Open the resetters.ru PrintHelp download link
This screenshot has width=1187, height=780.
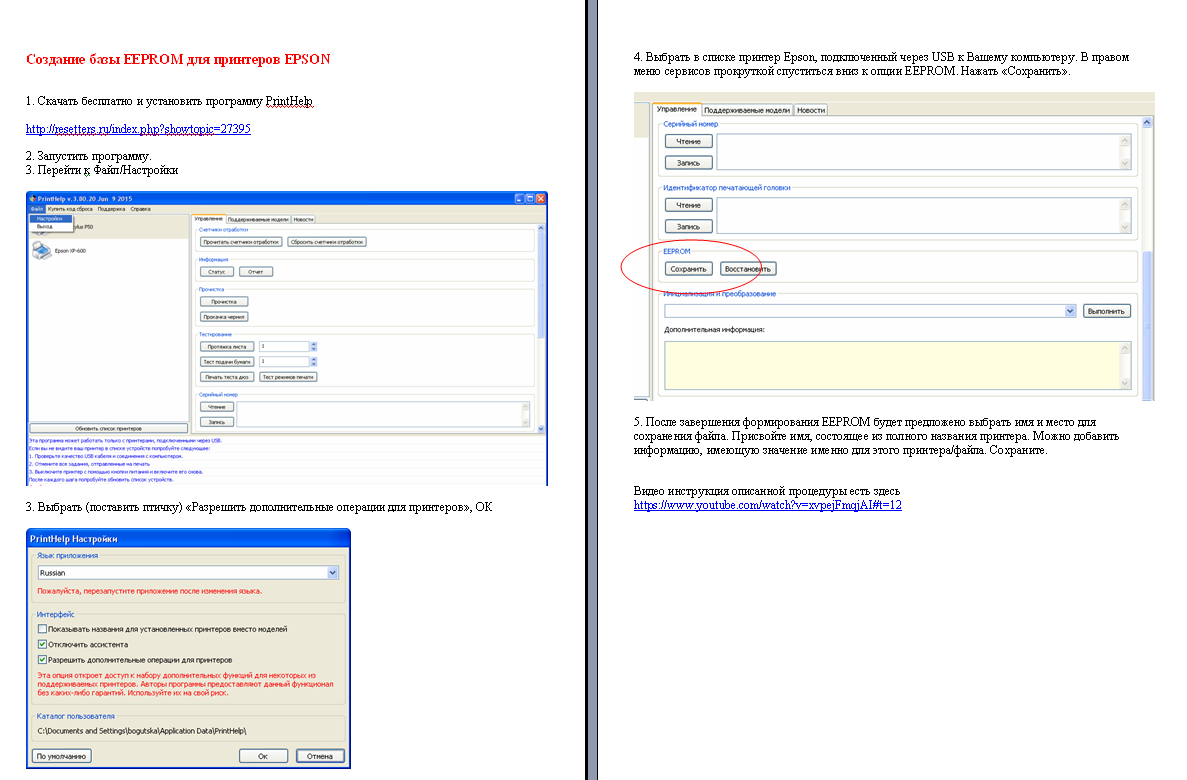click(x=138, y=129)
